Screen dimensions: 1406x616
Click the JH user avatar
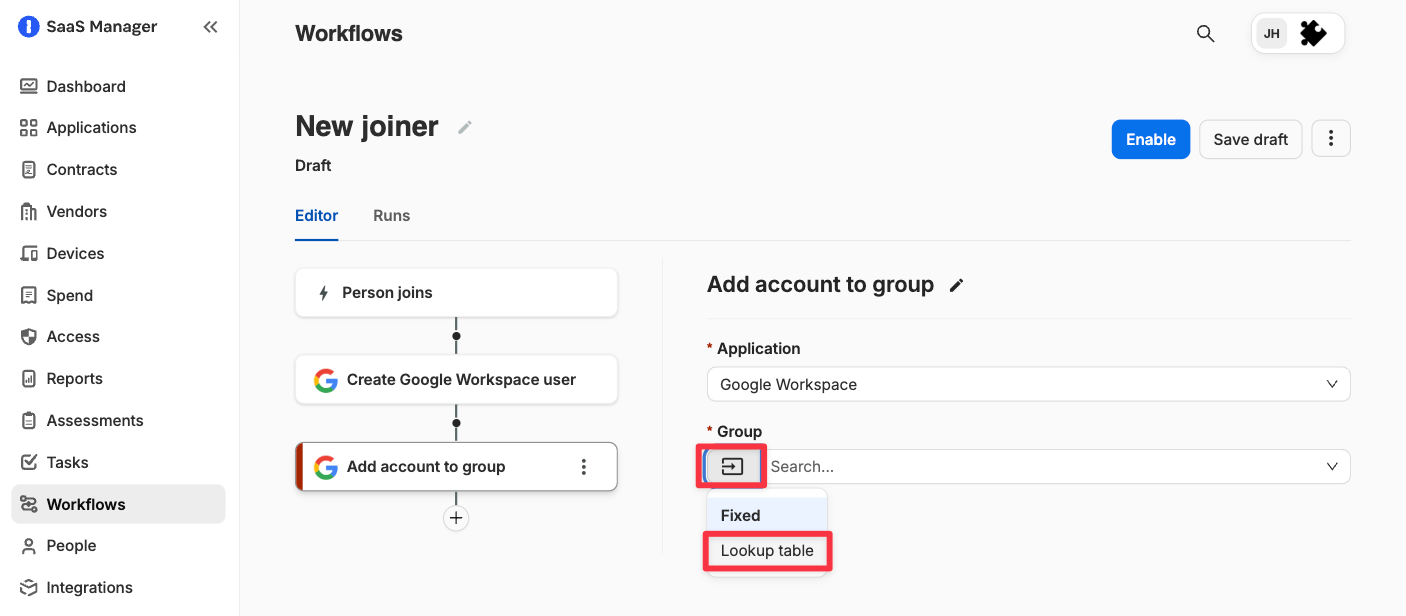coord(1272,34)
